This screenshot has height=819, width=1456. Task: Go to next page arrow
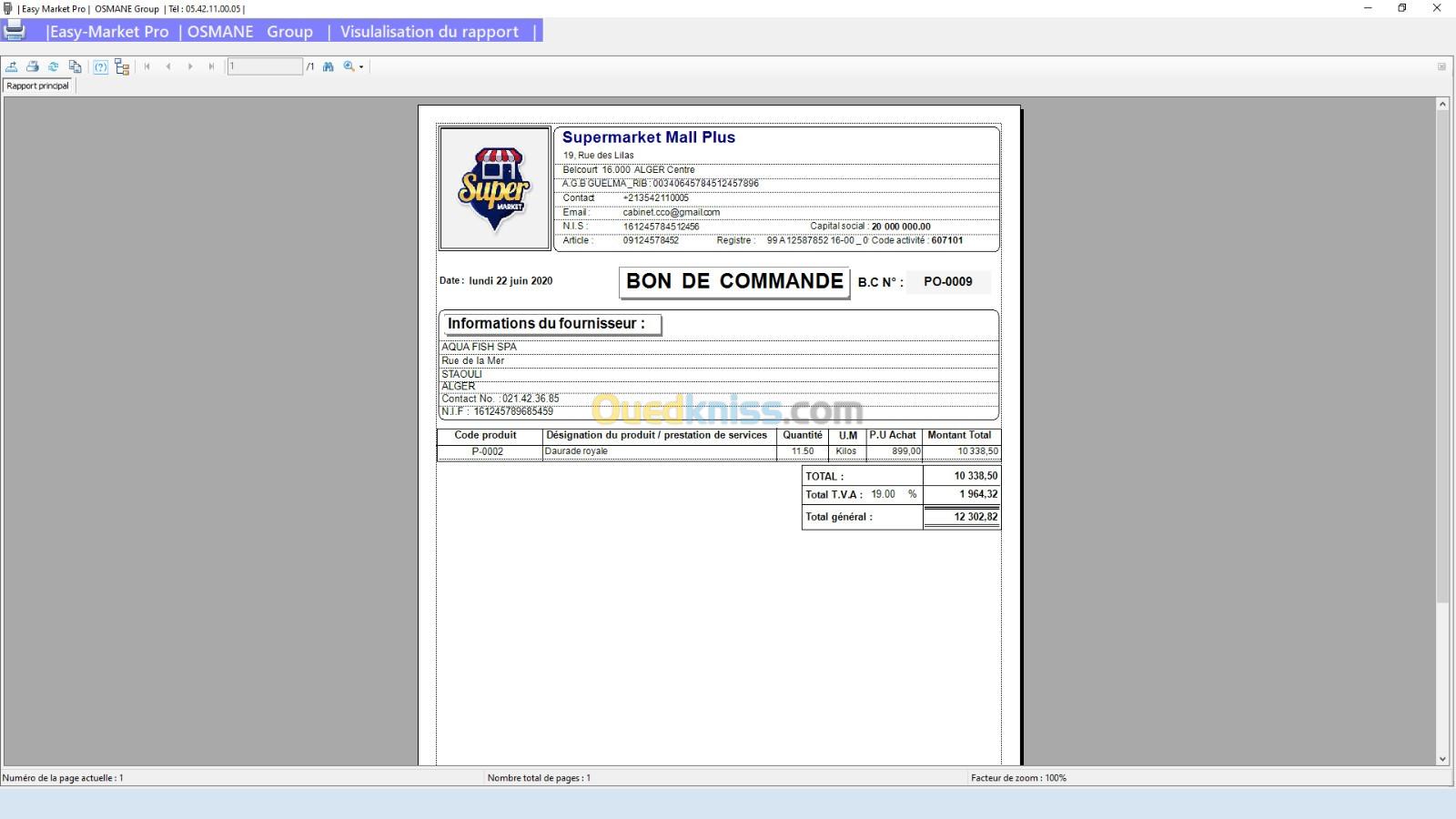190,66
